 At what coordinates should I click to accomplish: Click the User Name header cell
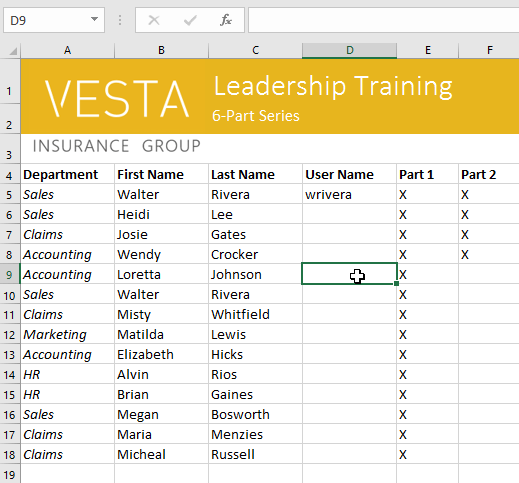[x=349, y=174]
